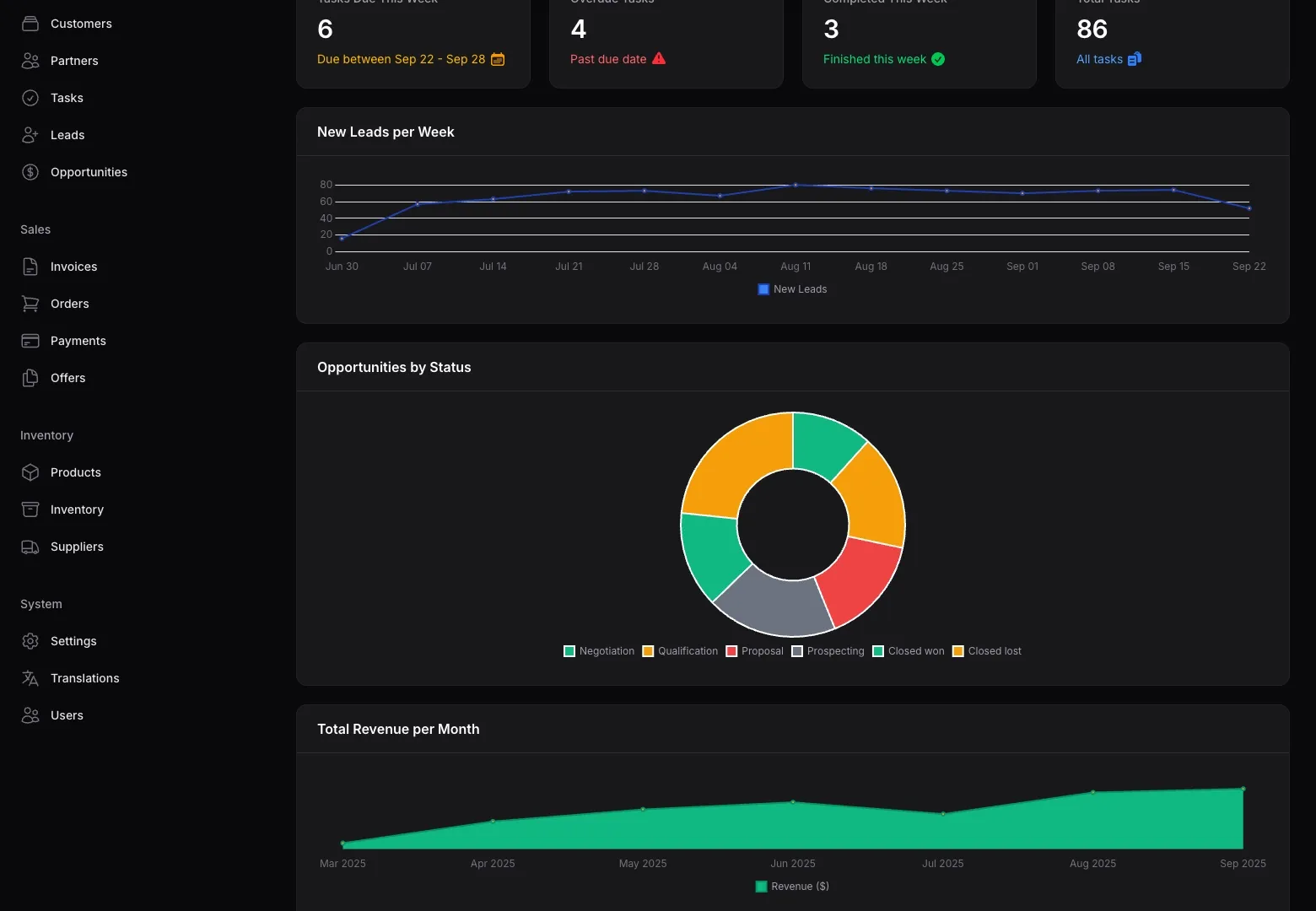Toggle the New Leads legend entry
The height and width of the screenshot is (911, 1316).
(791, 288)
